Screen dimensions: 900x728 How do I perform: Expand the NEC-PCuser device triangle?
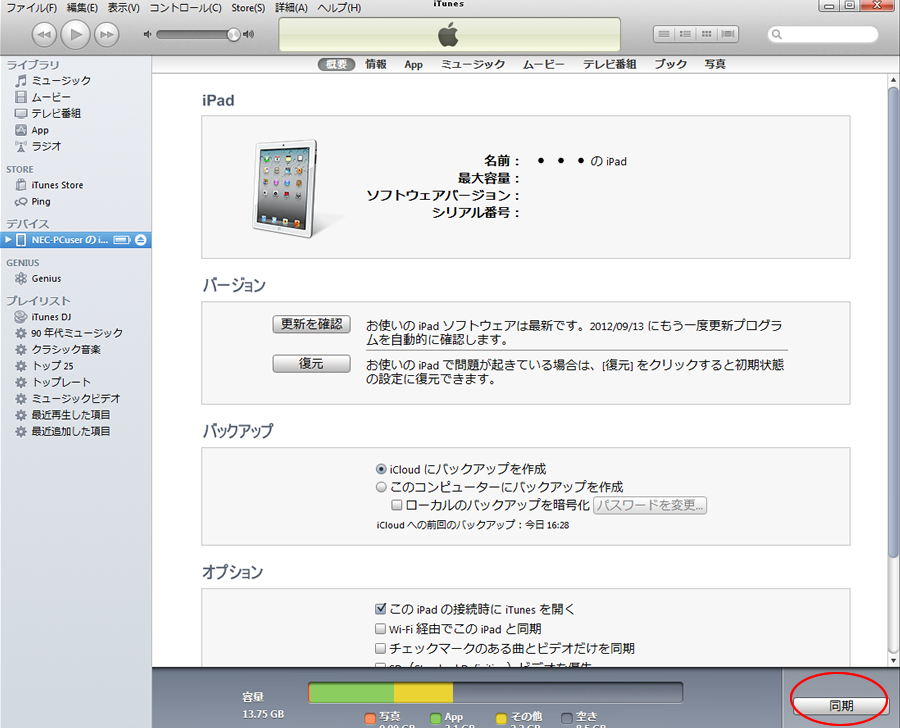tap(8, 239)
